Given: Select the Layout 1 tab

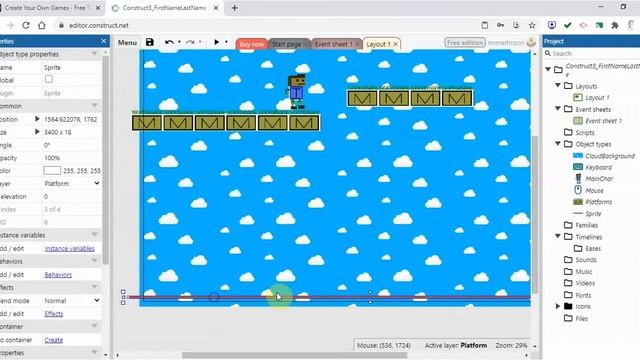Looking at the screenshot, I should click(x=378, y=44).
